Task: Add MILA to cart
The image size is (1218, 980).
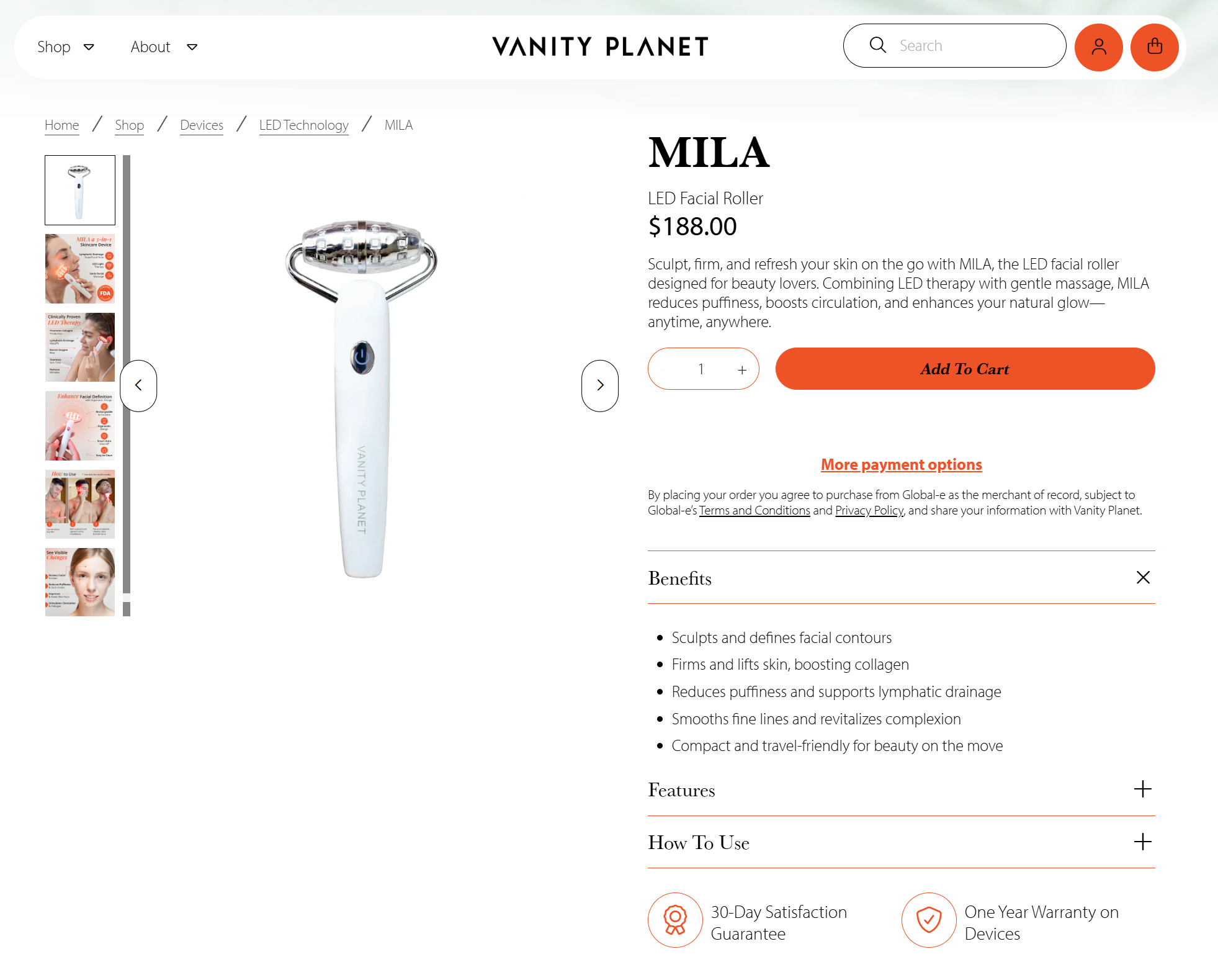Action: [x=965, y=369]
